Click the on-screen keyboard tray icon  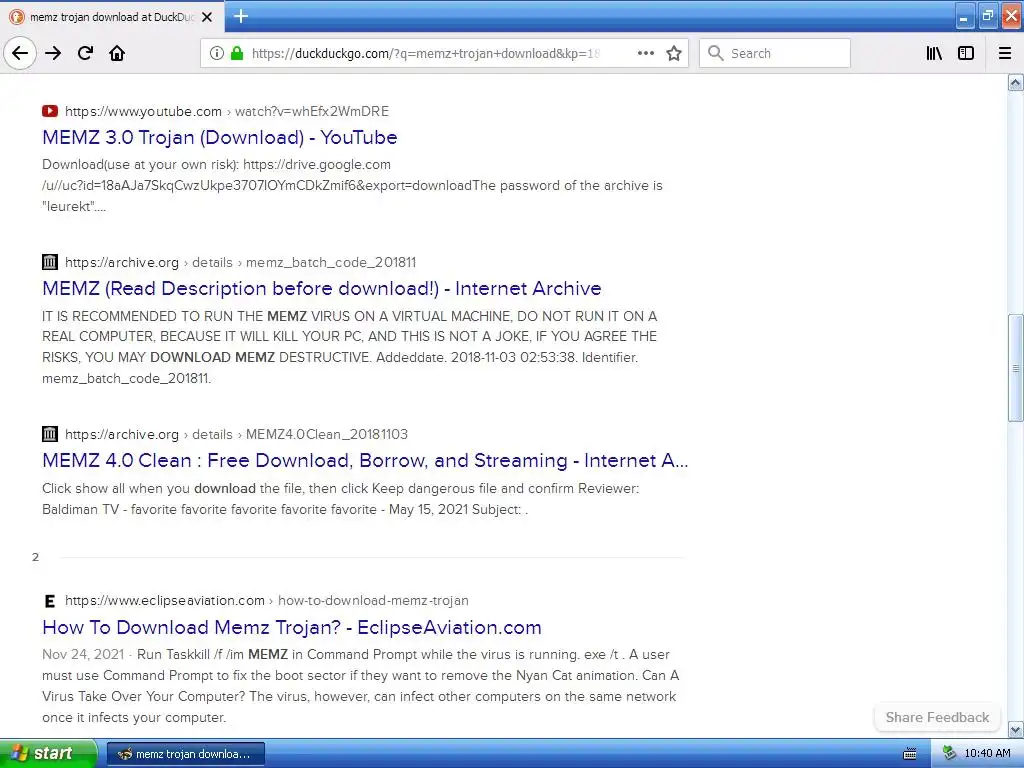tap(909, 754)
